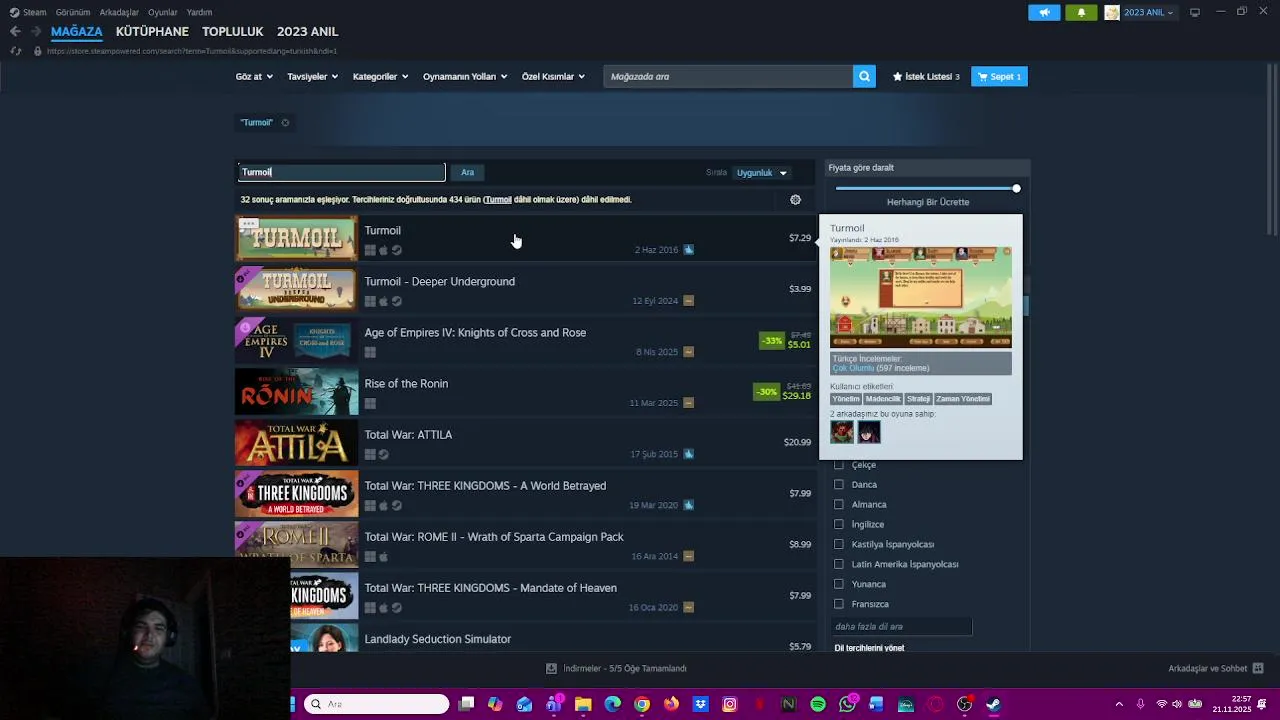Viewport: 1280px width, 720px height.
Task: Open the Görünüm menu
Action: tap(73, 12)
